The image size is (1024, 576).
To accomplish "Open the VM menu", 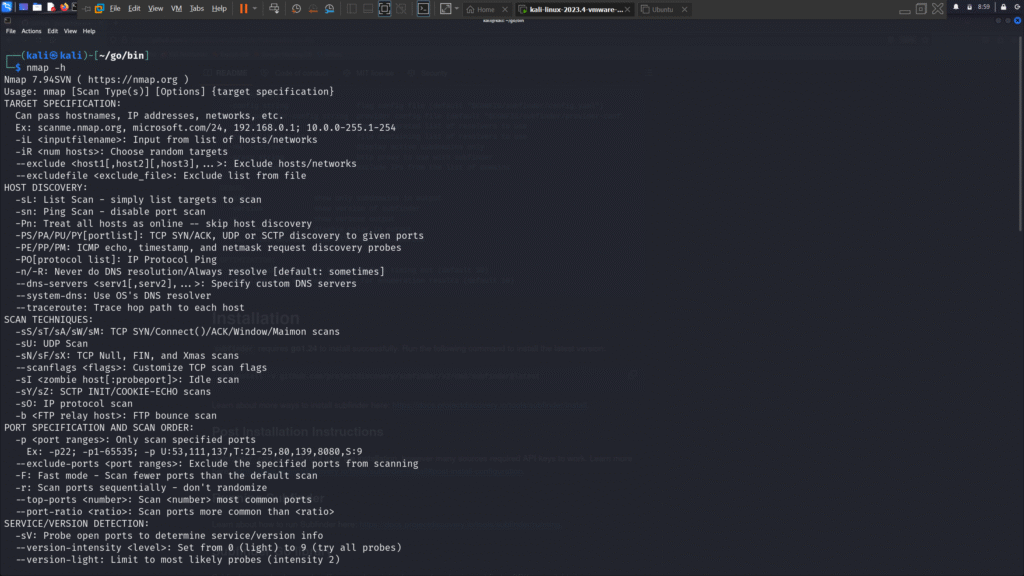I will click(176, 9).
